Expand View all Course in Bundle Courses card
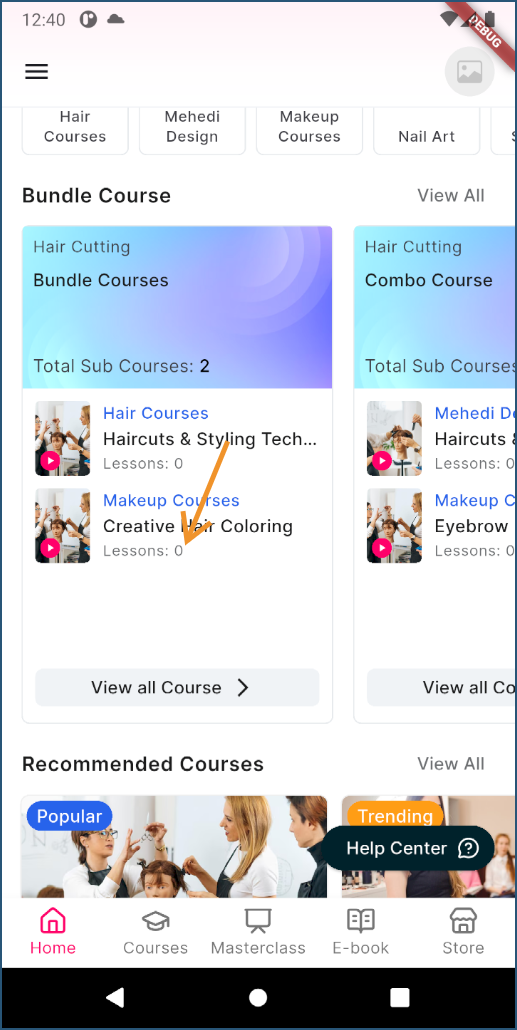Viewport: 517px width, 1030px height. coord(177,687)
